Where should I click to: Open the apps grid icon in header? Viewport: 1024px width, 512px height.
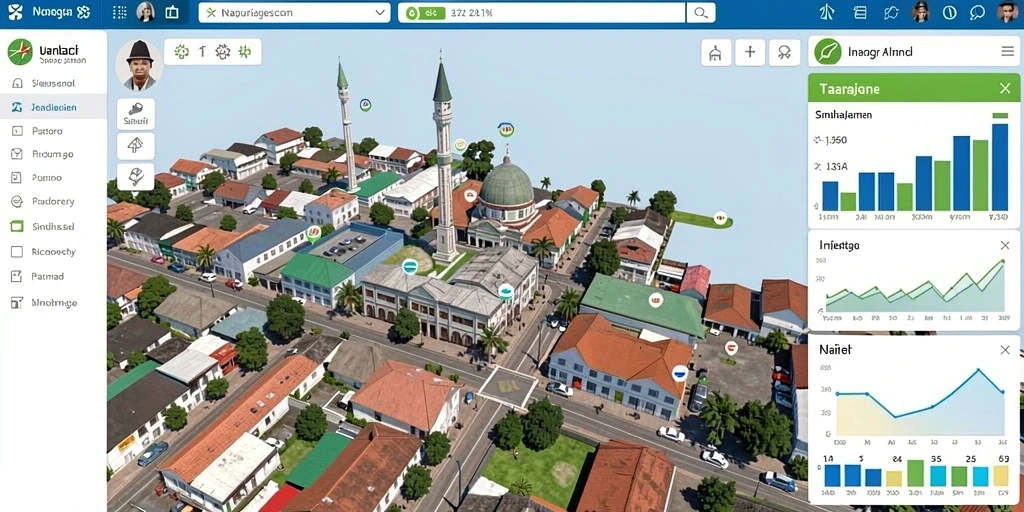120,12
